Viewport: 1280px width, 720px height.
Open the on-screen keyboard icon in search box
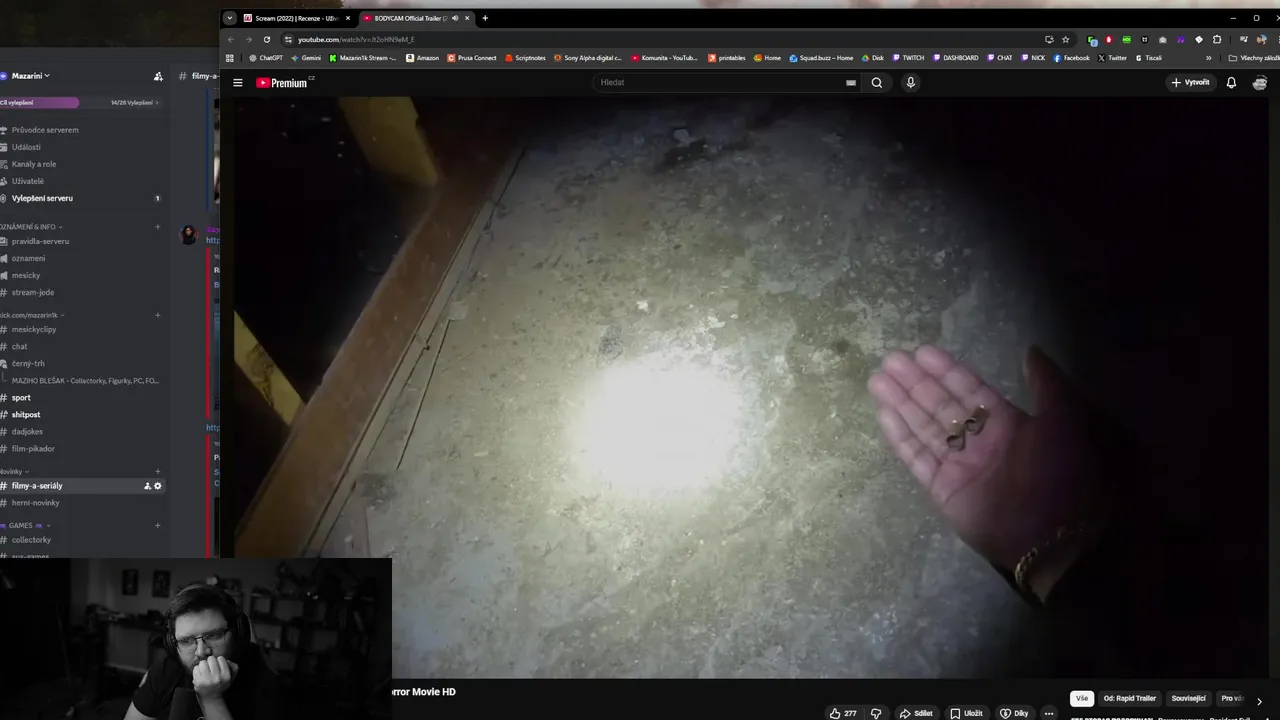coord(851,83)
